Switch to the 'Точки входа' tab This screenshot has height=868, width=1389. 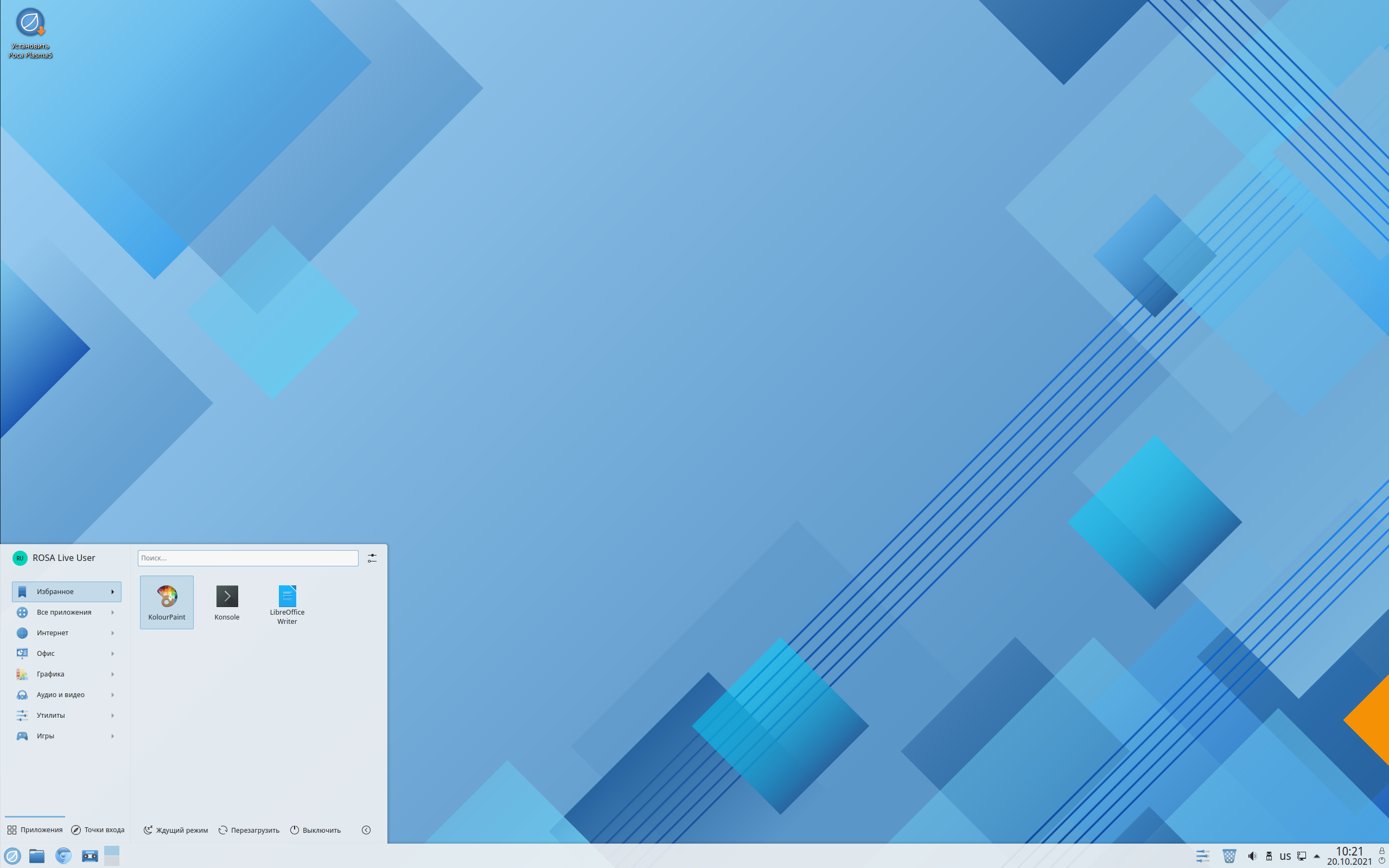[x=98, y=830]
